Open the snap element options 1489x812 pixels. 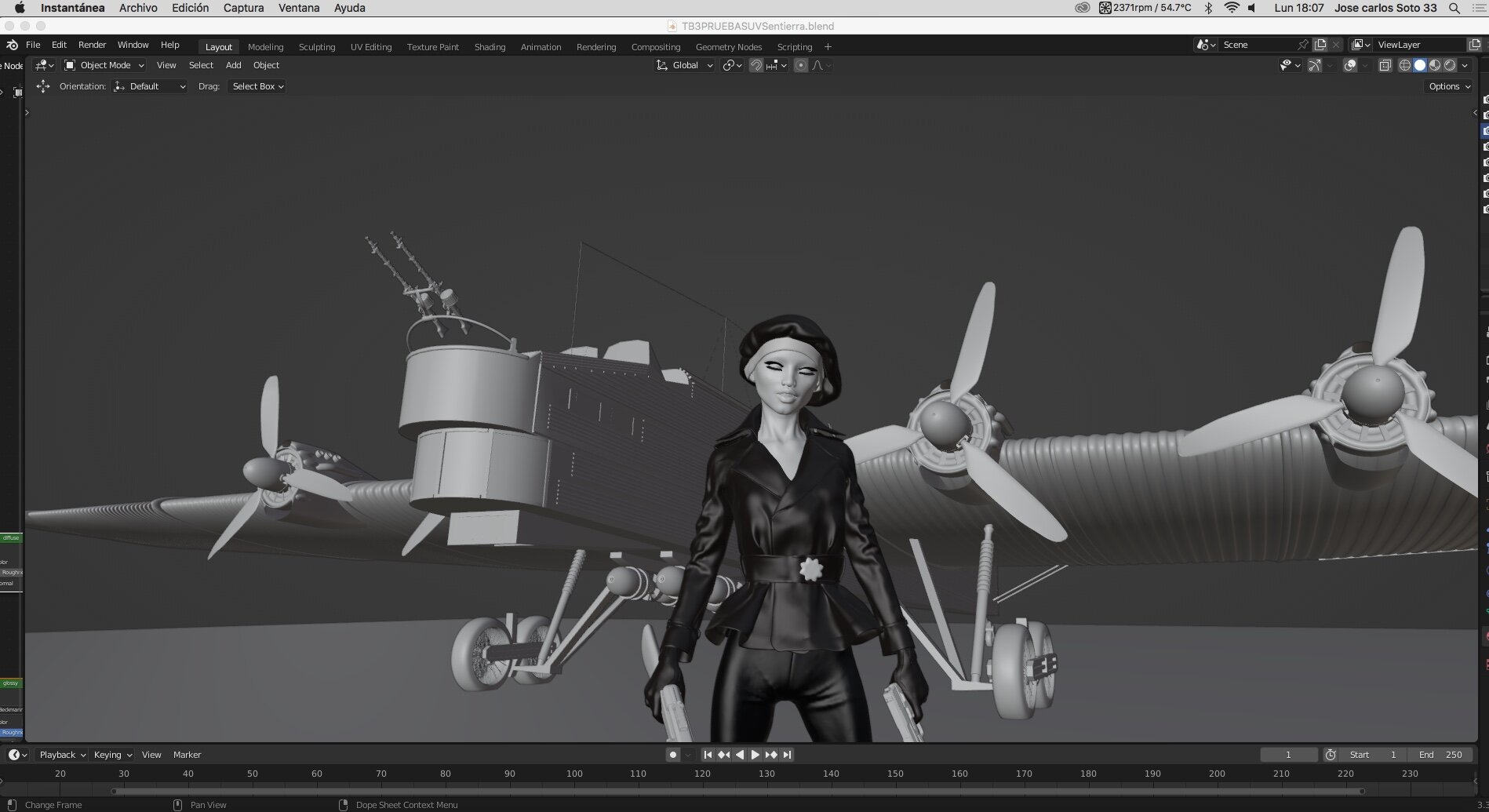(776, 65)
